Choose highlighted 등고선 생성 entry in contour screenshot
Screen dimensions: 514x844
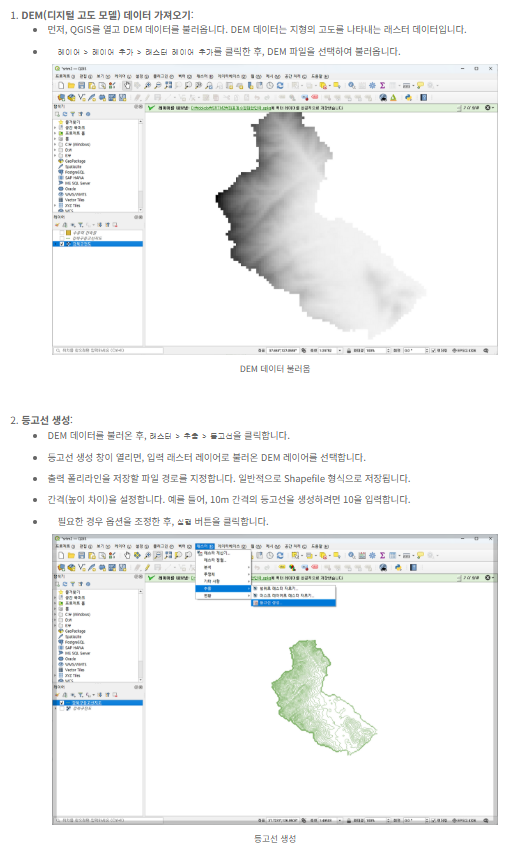[293, 603]
